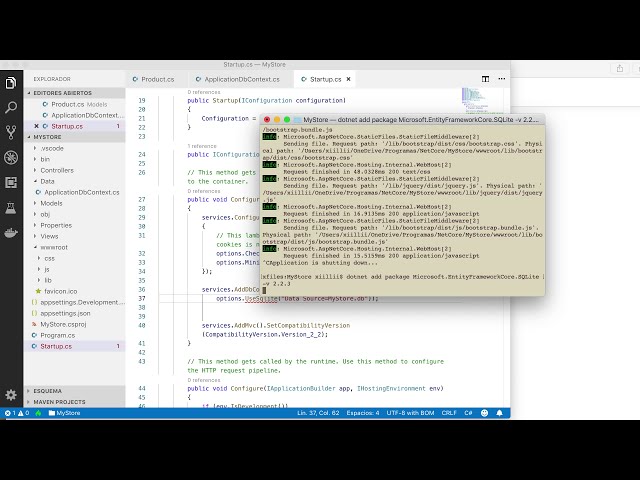This screenshot has height=480, width=640.
Task: Click the share icon in background window
Action: click(x=620, y=69)
